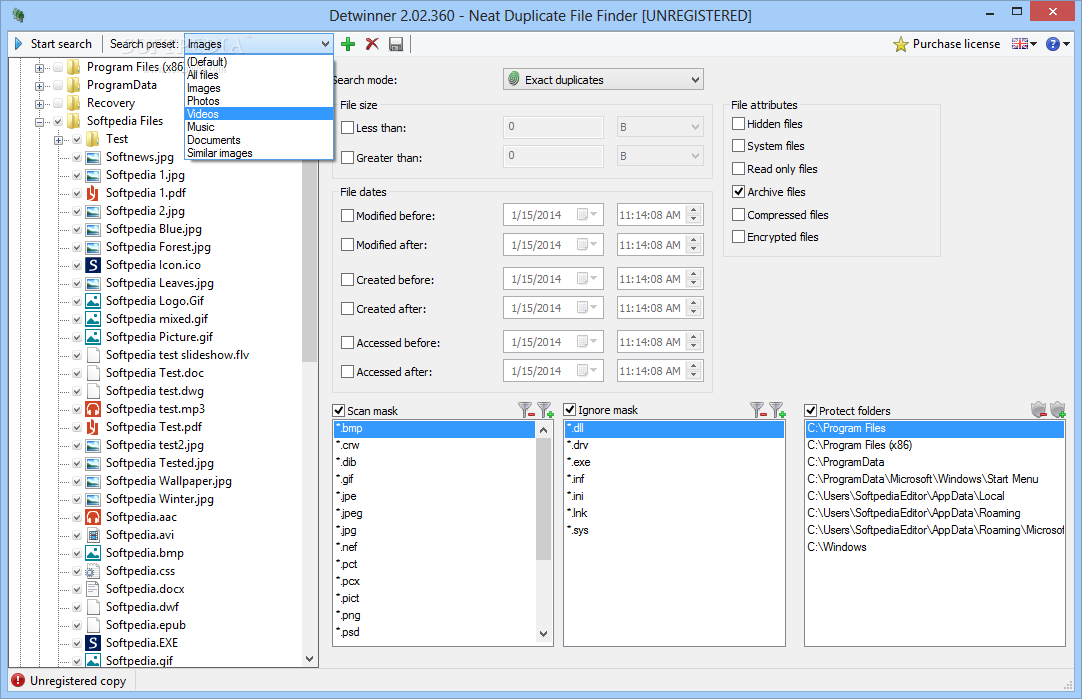Expand the Test subfolder node
Image resolution: width=1082 pixels, height=699 pixels.
tap(59, 139)
